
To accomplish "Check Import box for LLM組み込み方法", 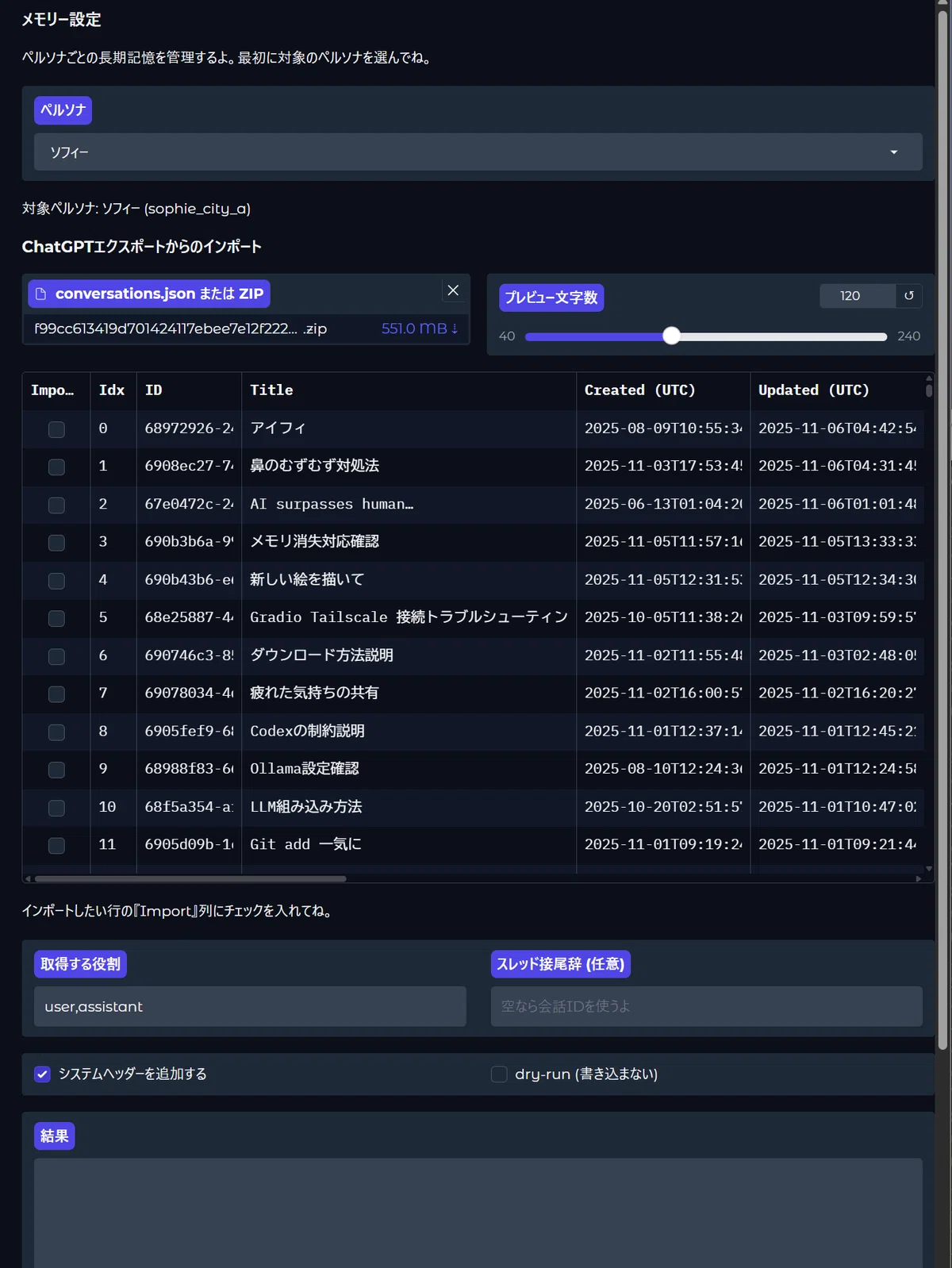I will pos(56,808).
